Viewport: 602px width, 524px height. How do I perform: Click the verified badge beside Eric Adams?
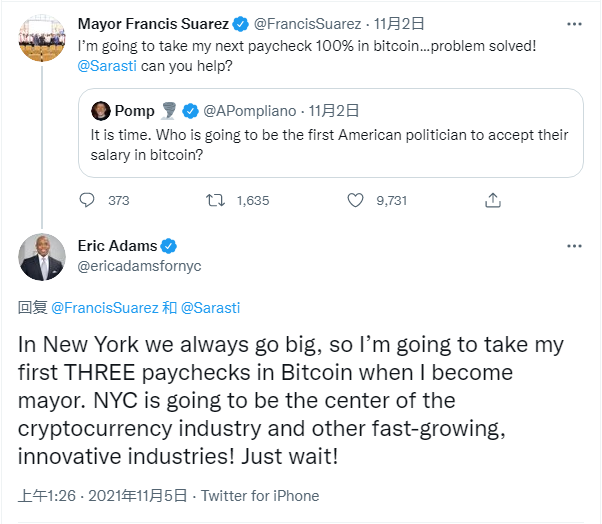point(170,246)
